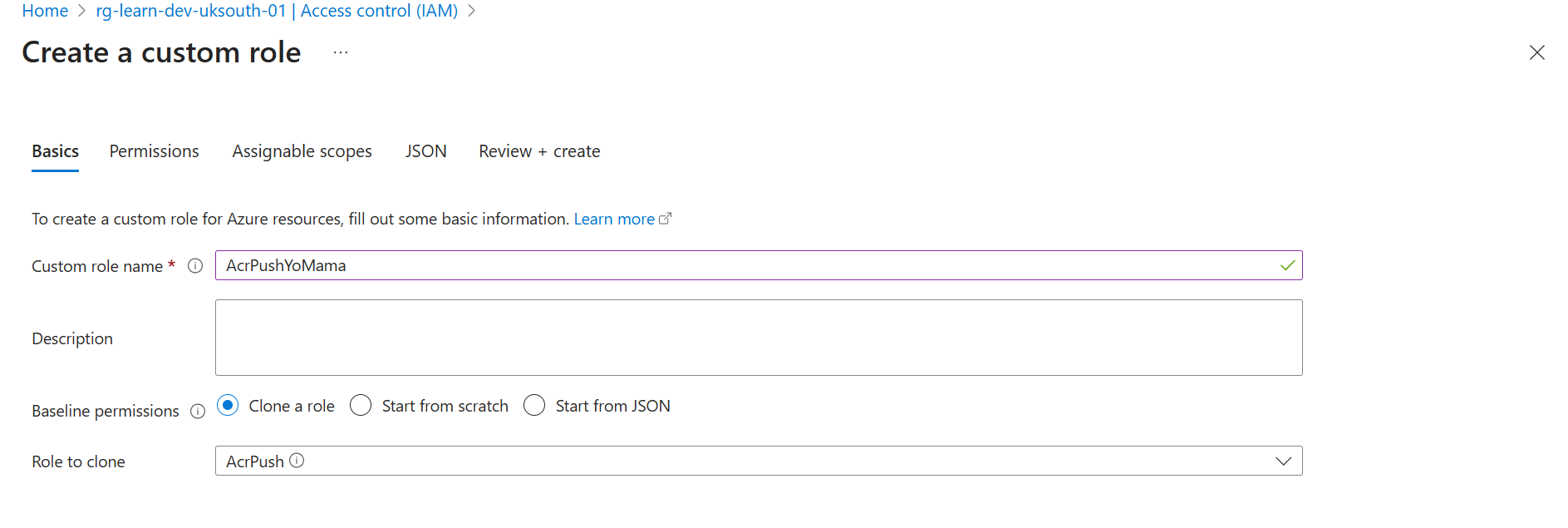Click the info icon beside Baseline permissions

198,412
